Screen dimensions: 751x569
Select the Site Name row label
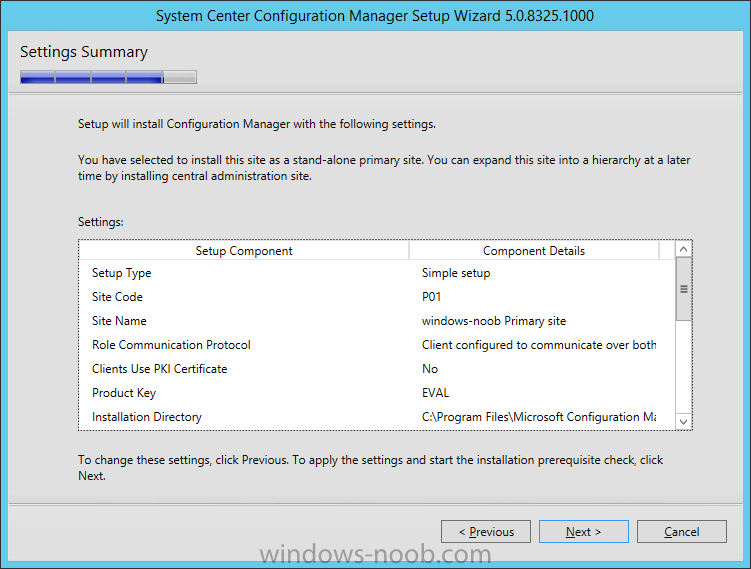[119, 320]
